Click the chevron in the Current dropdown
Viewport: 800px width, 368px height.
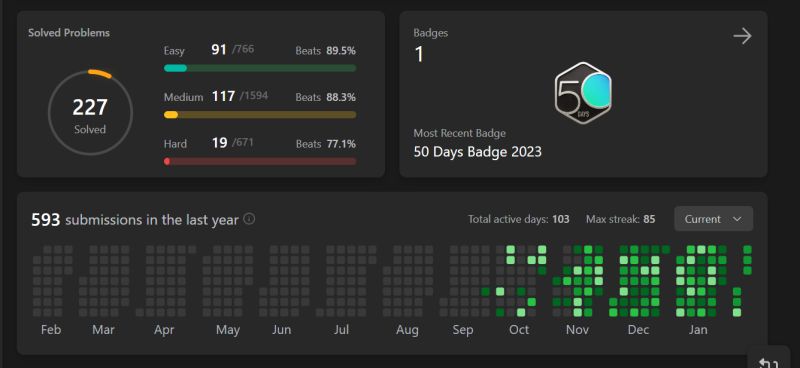(737, 219)
